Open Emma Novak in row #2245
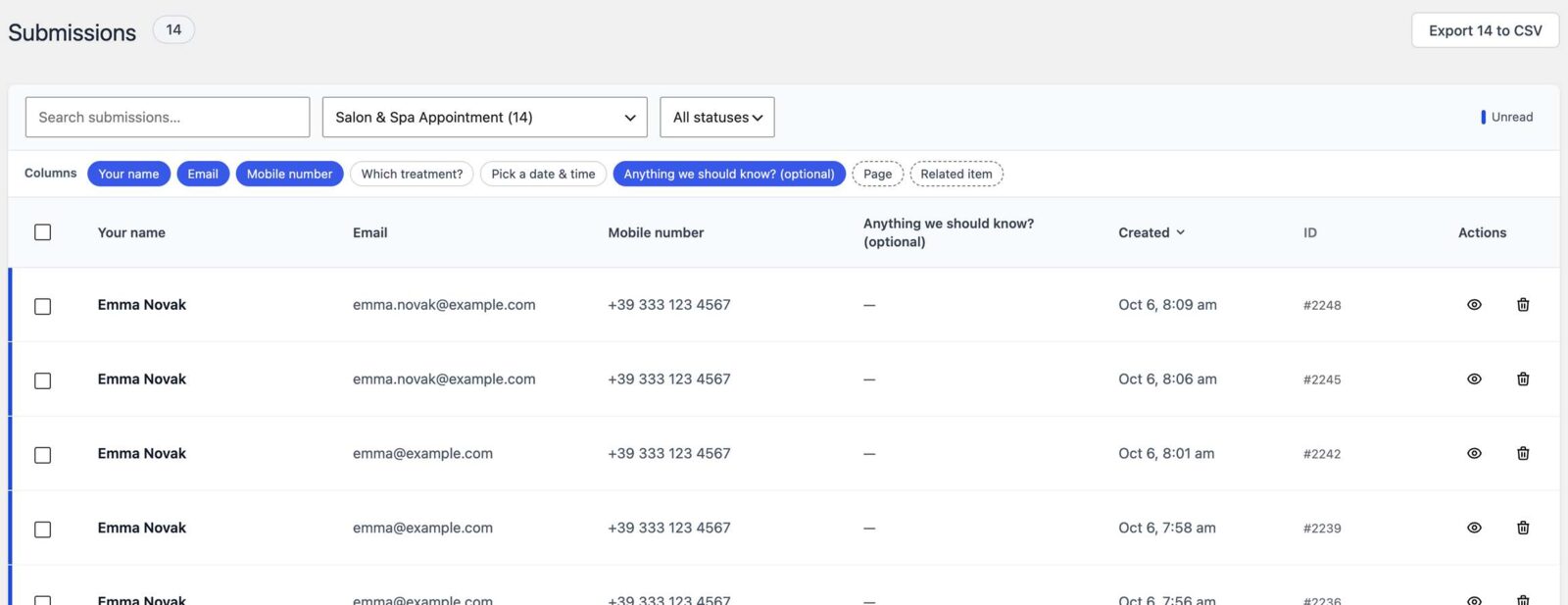The image size is (1568, 605). (142, 379)
